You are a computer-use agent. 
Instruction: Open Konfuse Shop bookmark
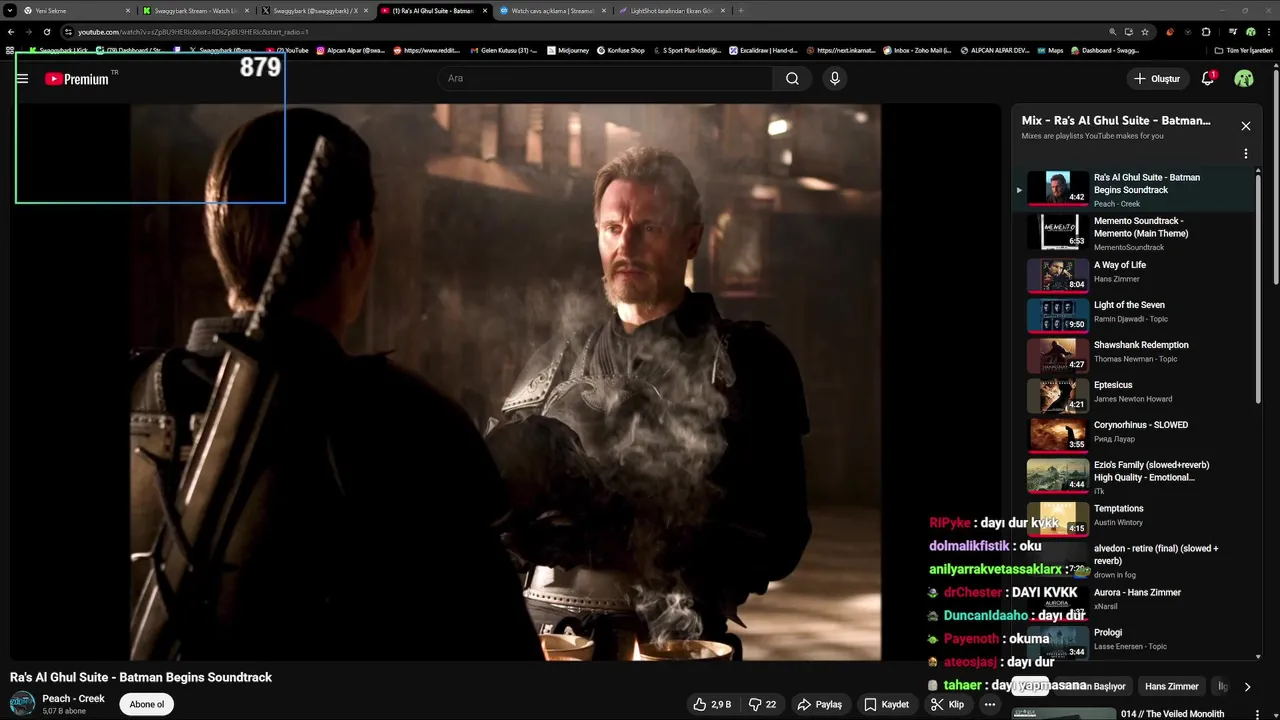click(x=621, y=50)
